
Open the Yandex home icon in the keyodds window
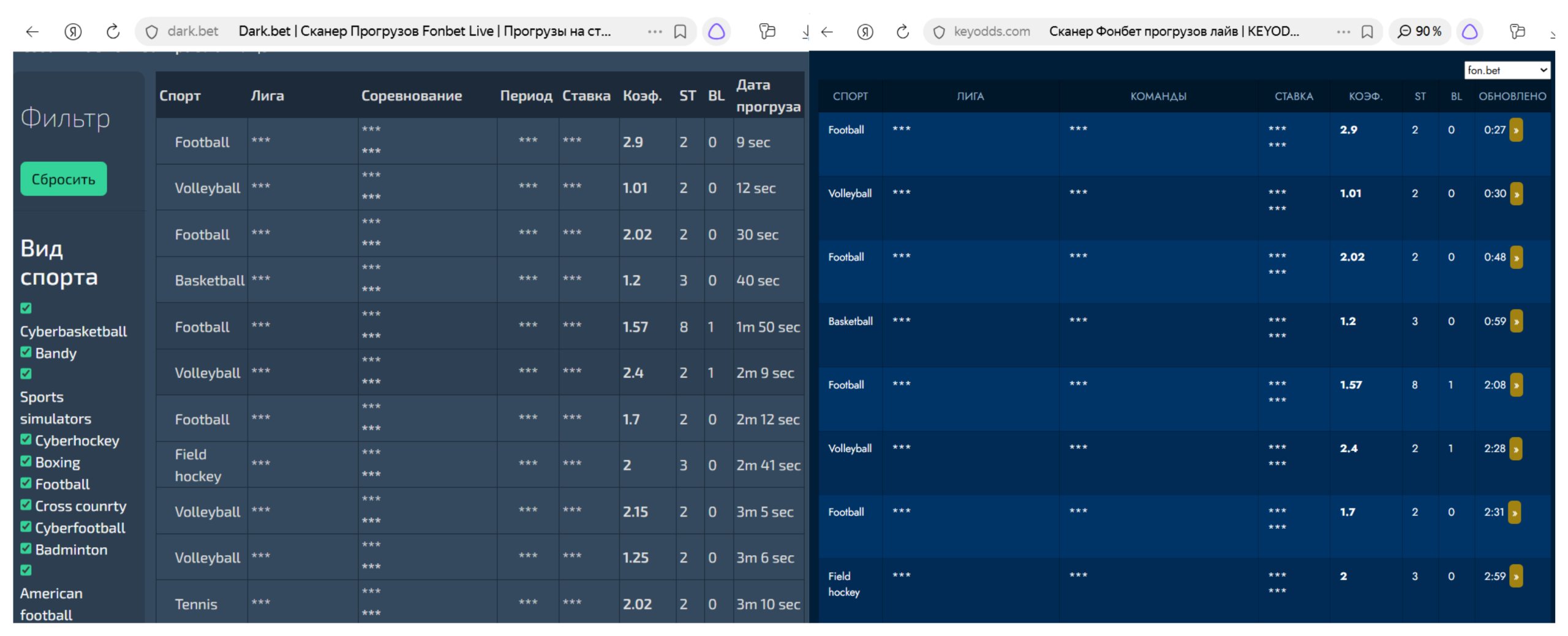864,31
